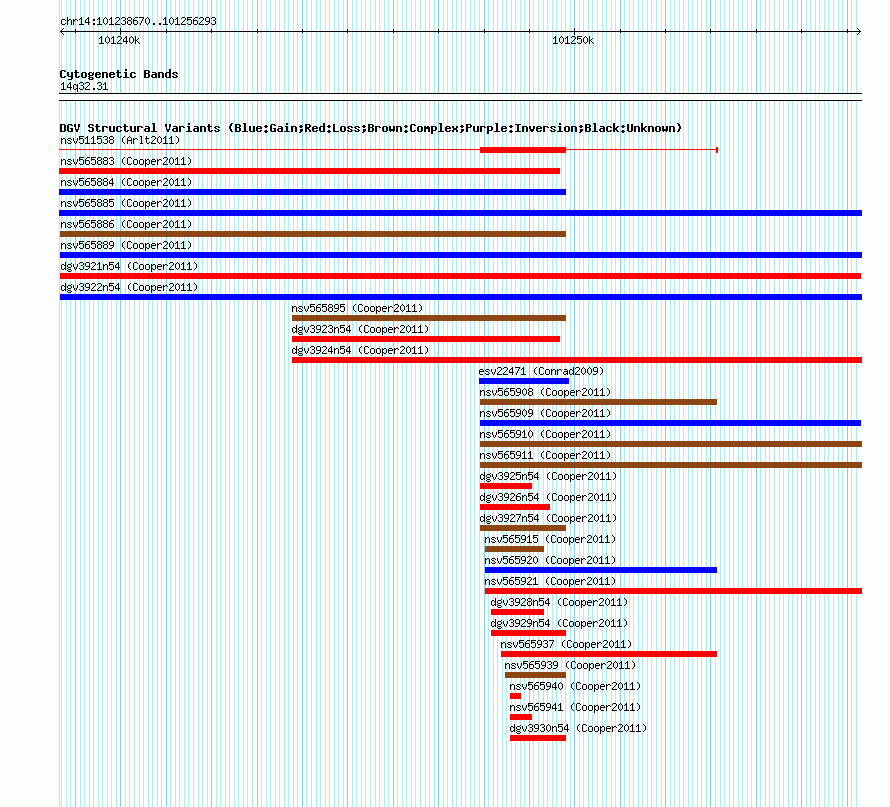Select the red loss bar under nsv565883

309,171
